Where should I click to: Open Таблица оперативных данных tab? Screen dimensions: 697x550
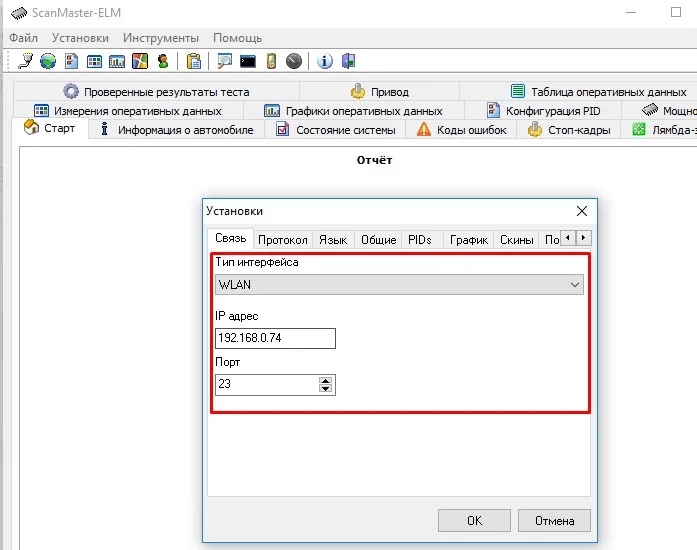[x=598, y=92]
